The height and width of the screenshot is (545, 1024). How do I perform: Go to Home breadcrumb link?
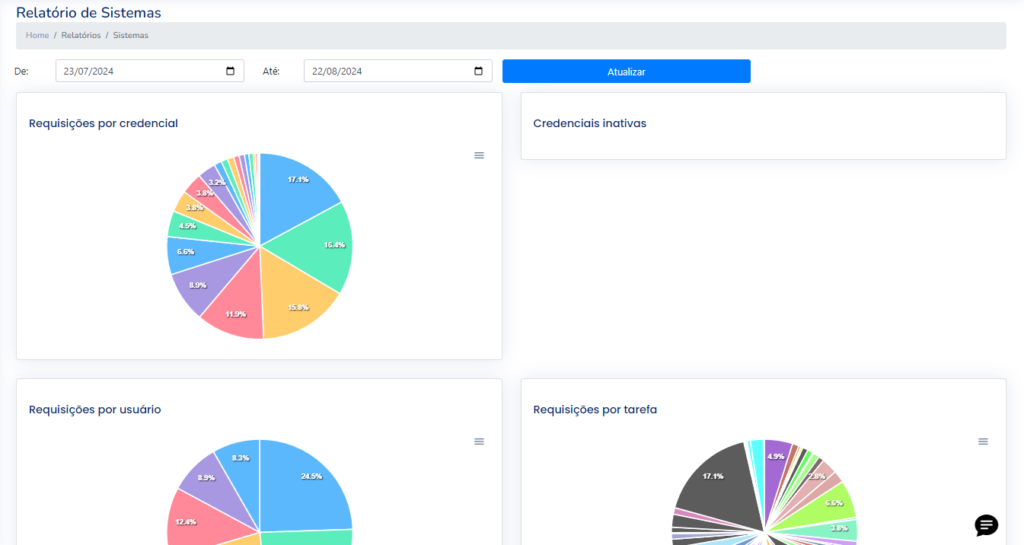tap(37, 35)
